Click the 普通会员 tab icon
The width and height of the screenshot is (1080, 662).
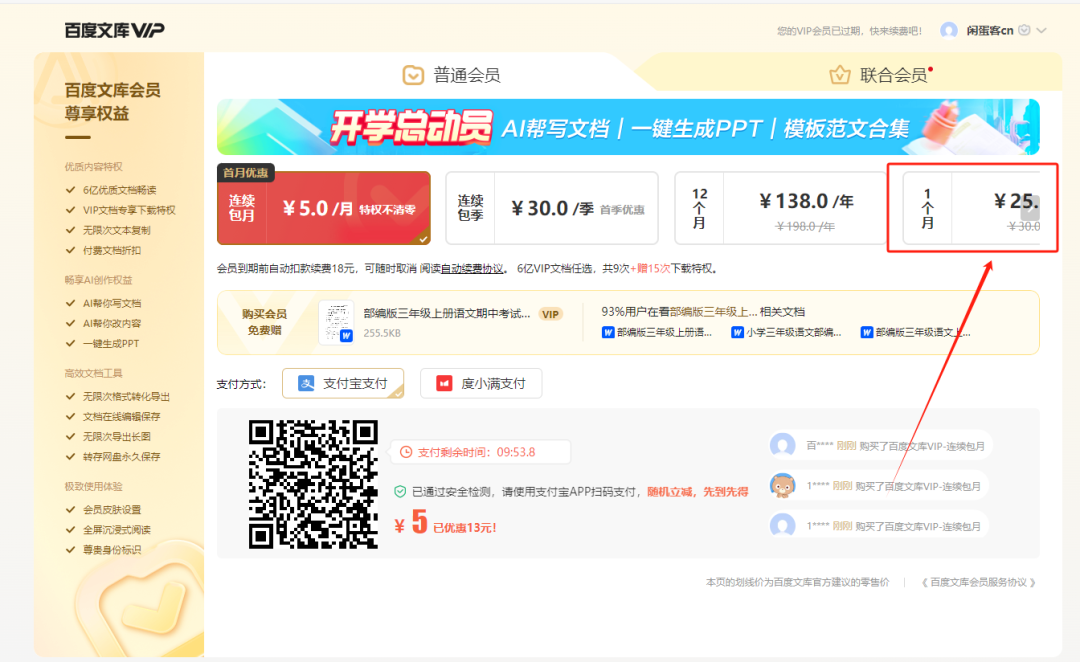point(413,75)
